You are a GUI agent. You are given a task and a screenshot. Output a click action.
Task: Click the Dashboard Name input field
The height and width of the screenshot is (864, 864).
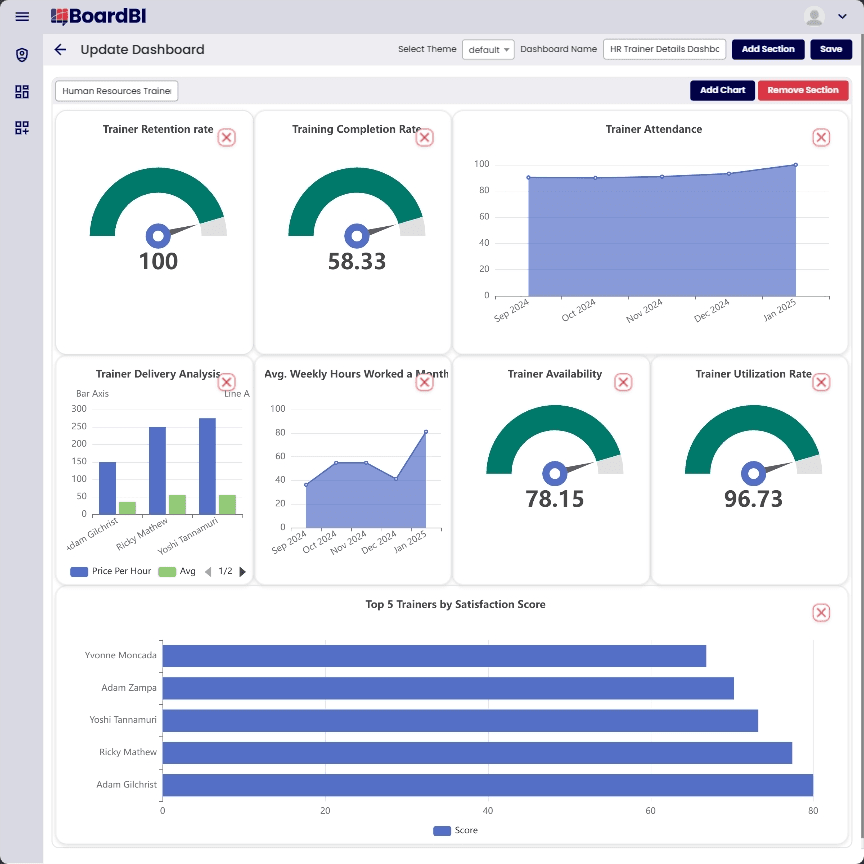click(x=664, y=48)
